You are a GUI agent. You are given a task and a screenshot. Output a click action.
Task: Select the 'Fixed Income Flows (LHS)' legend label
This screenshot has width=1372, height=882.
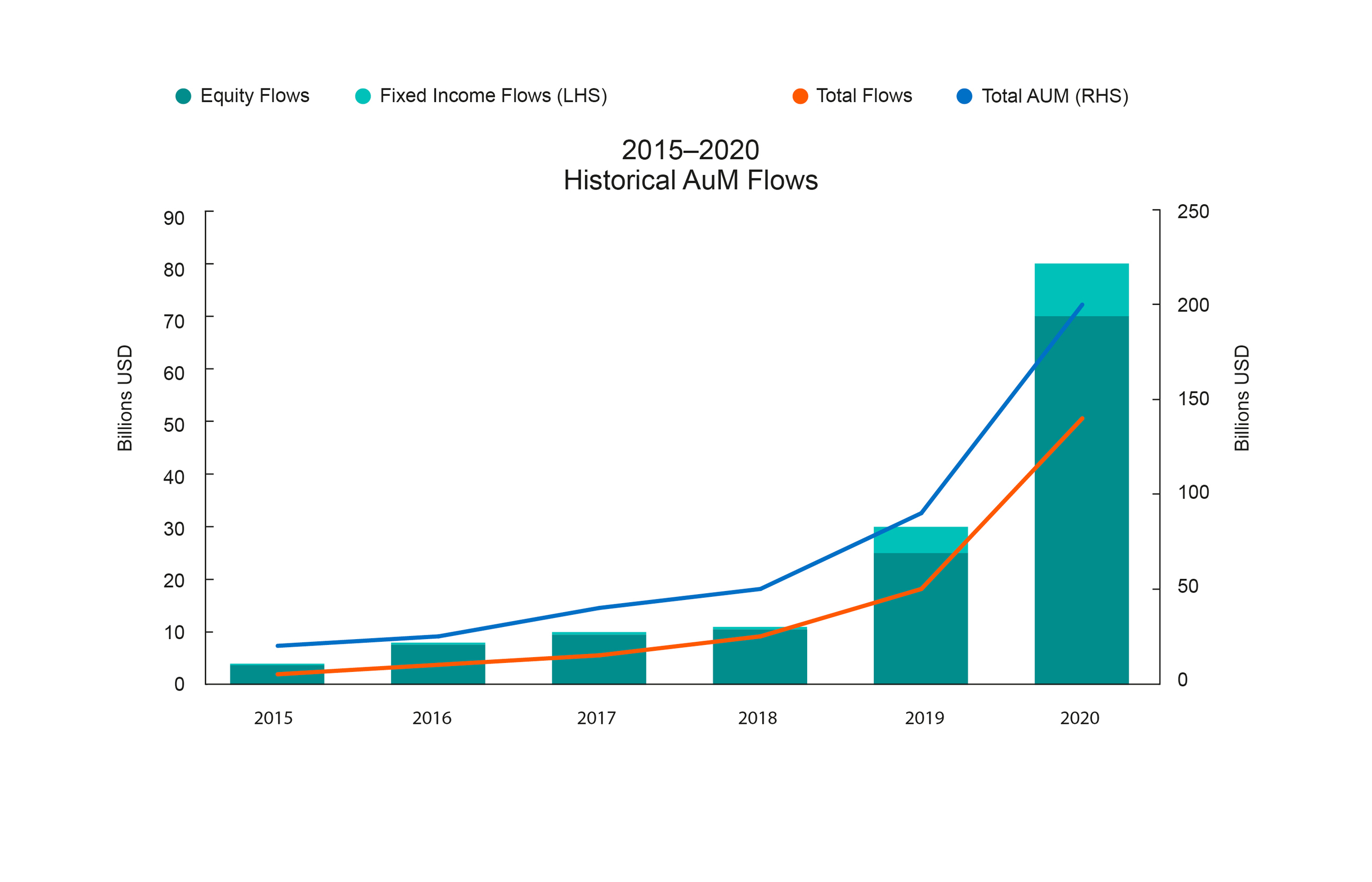pyautogui.click(x=494, y=96)
